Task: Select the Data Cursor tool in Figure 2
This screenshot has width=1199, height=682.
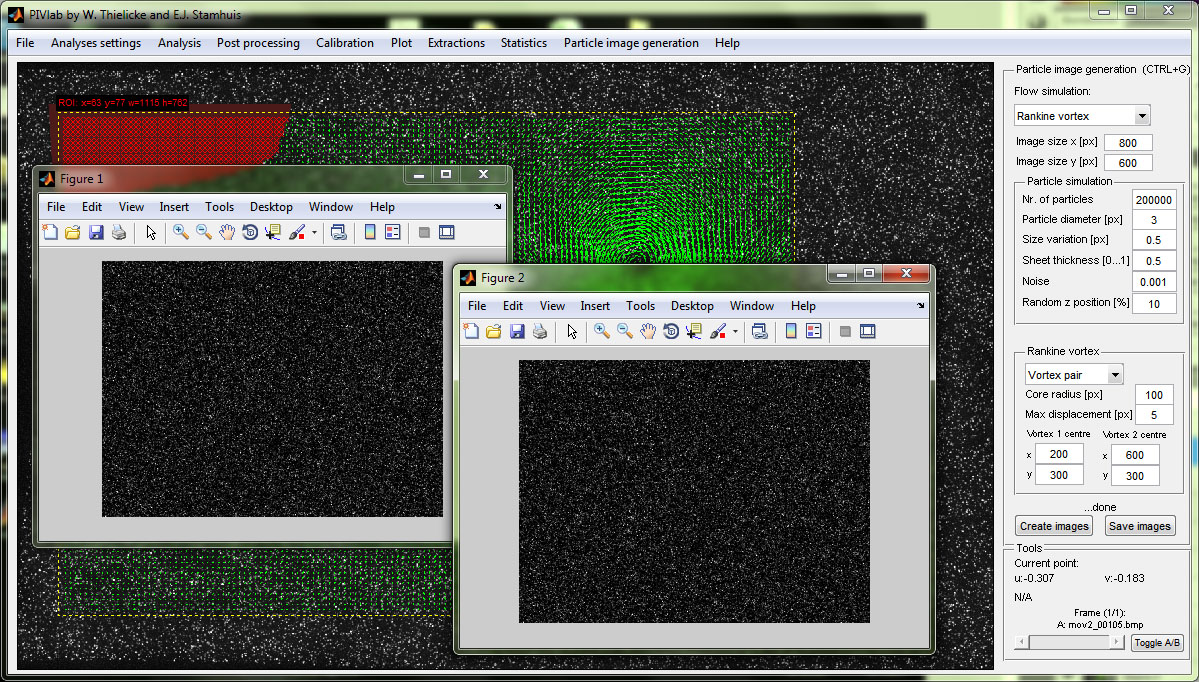Action: (694, 331)
